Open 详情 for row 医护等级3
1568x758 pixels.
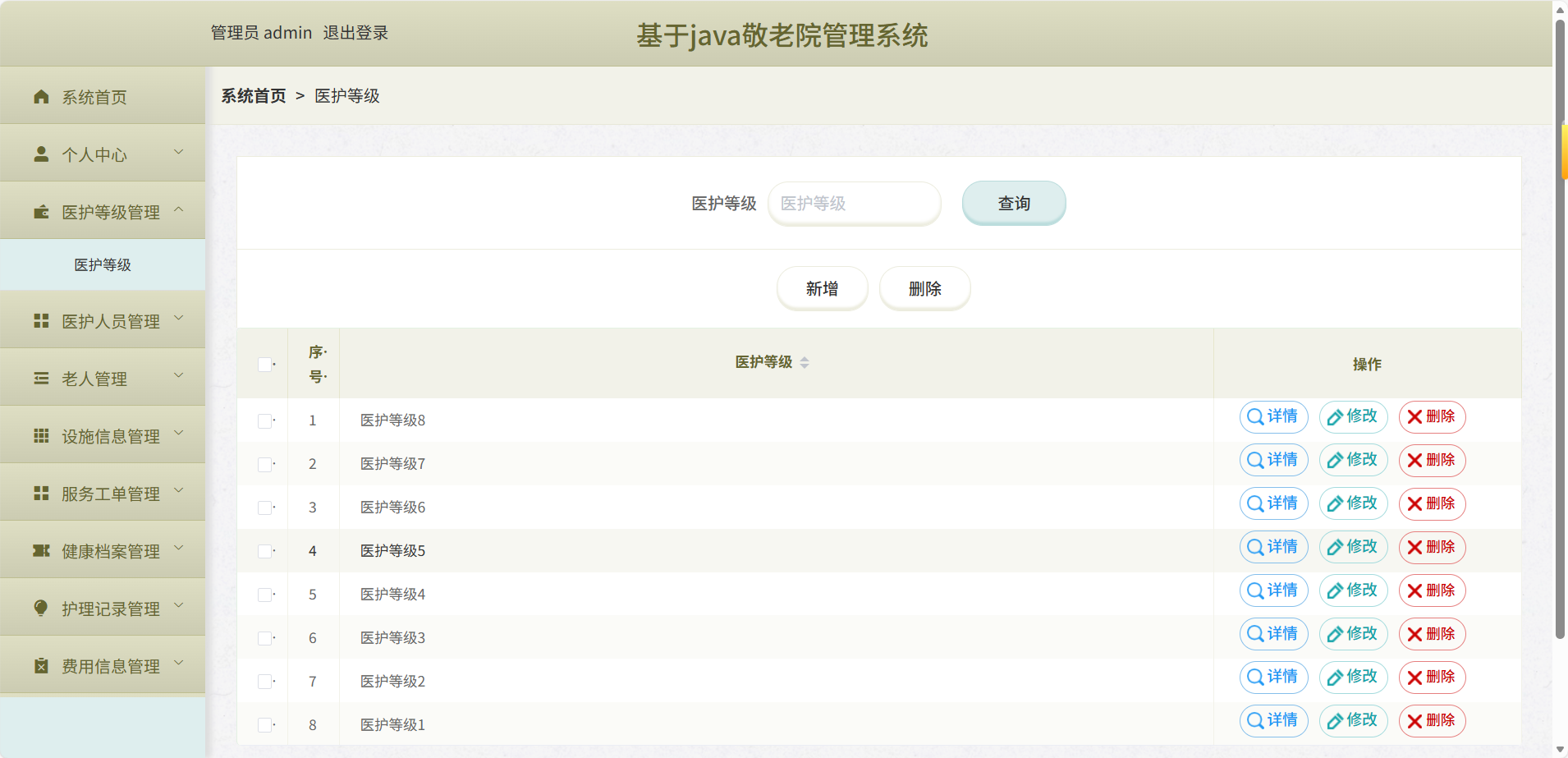click(x=1273, y=634)
